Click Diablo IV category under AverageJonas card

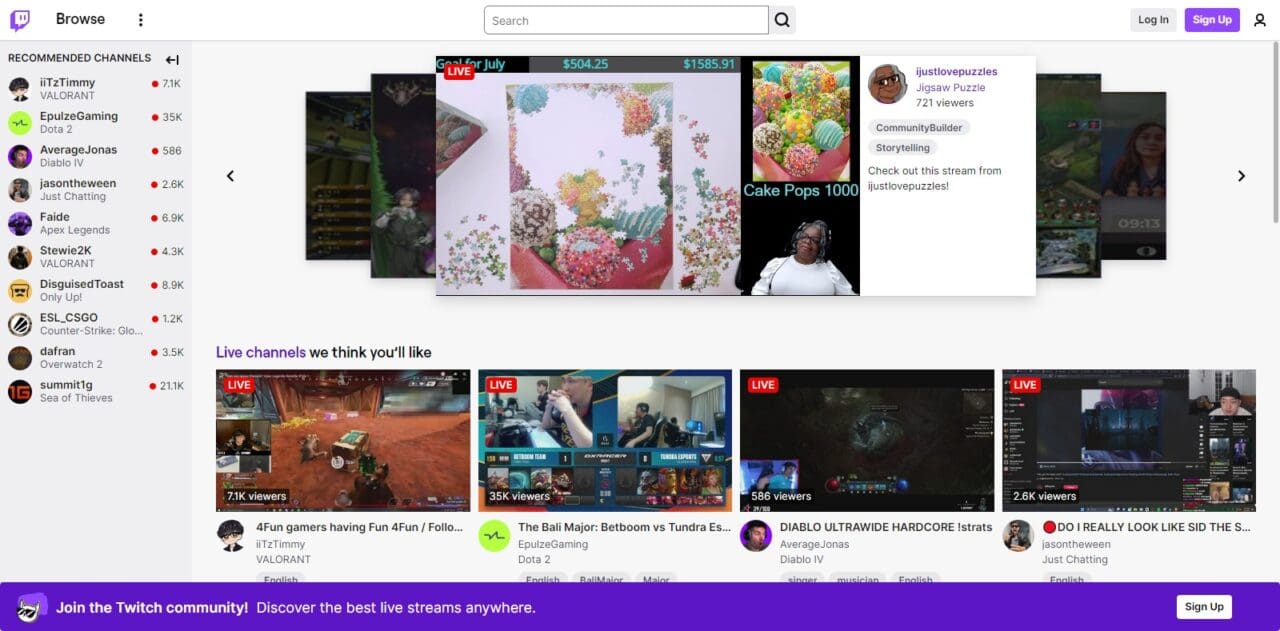(802, 560)
